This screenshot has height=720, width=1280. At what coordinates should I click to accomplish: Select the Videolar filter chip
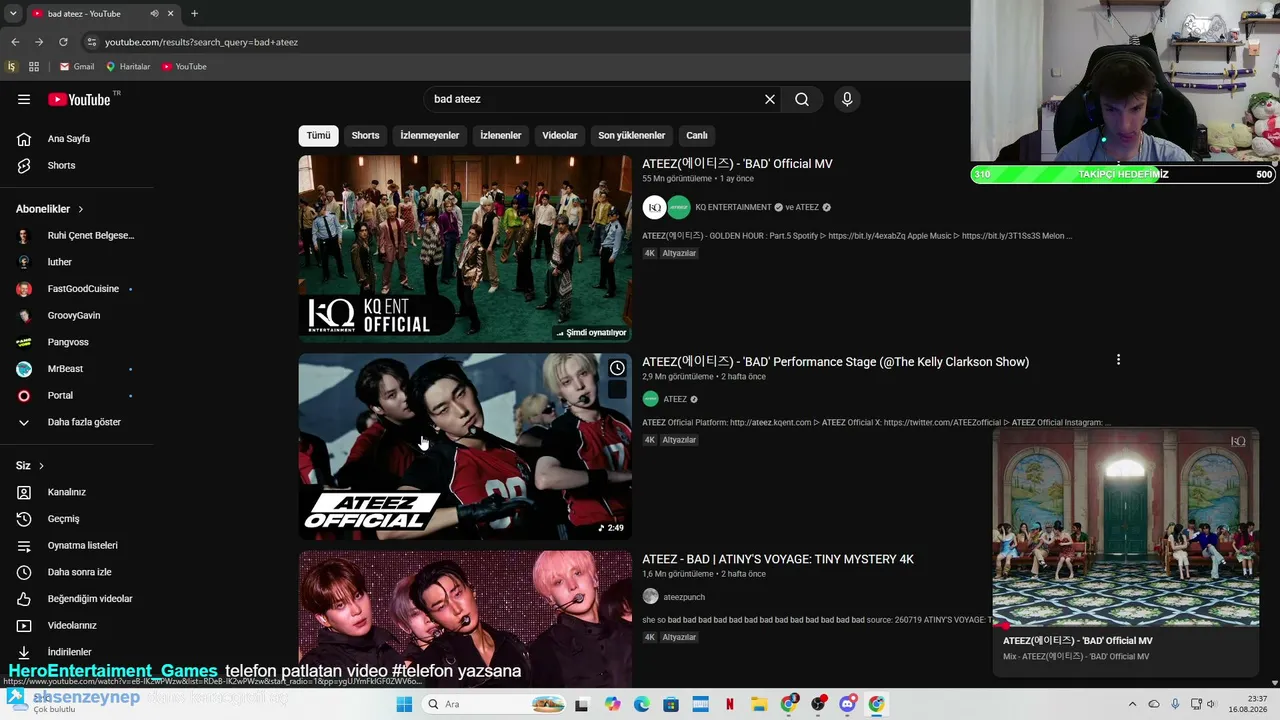click(560, 136)
